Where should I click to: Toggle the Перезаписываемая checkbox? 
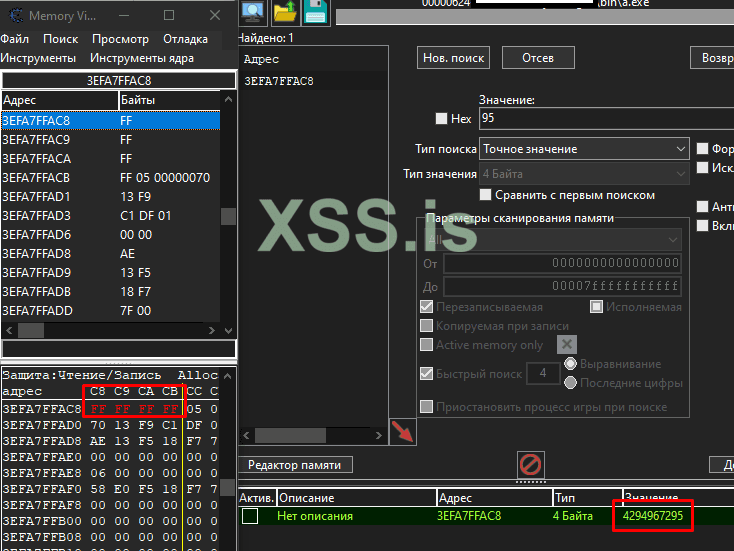[426, 307]
